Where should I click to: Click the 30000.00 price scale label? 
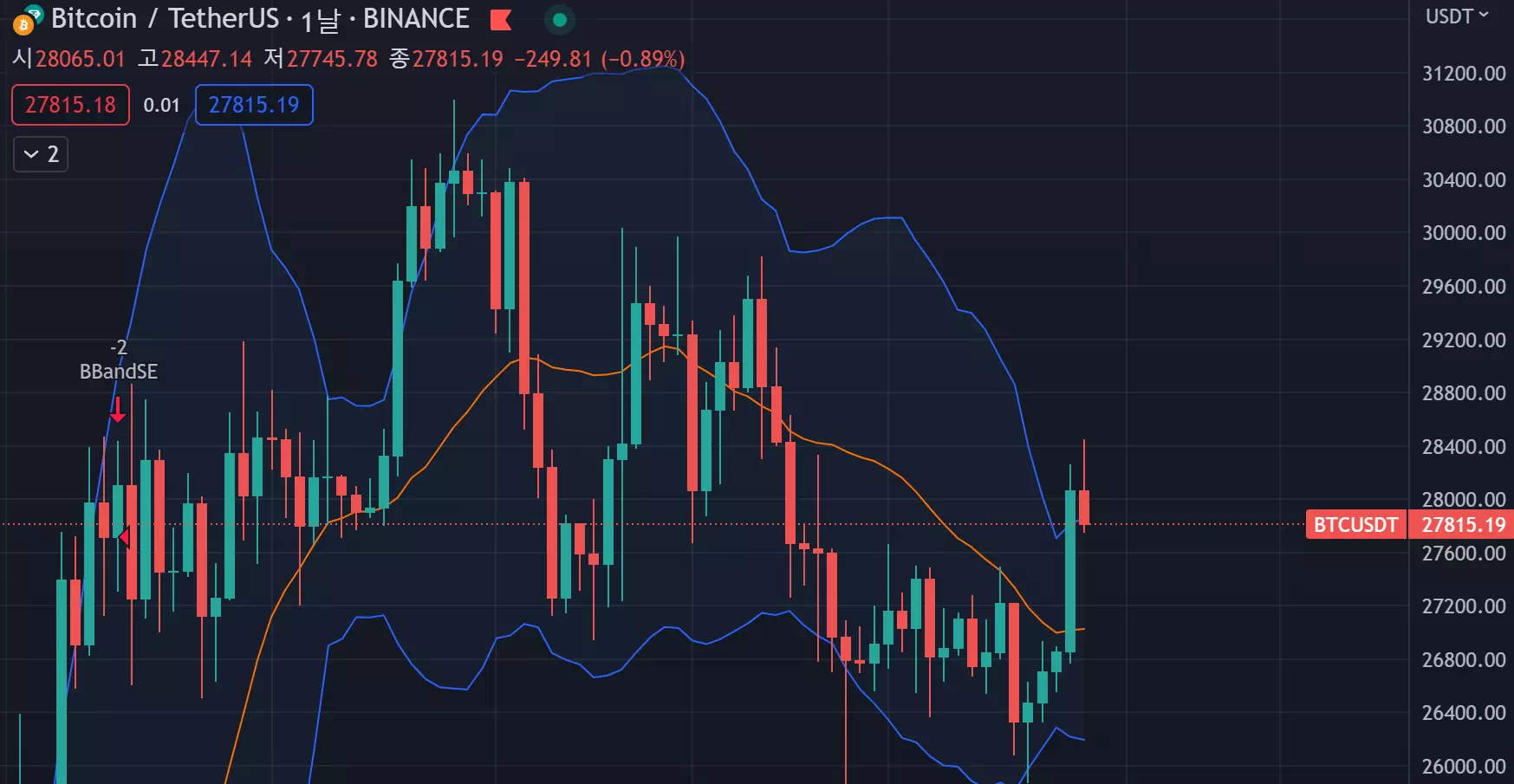(1464, 233)
